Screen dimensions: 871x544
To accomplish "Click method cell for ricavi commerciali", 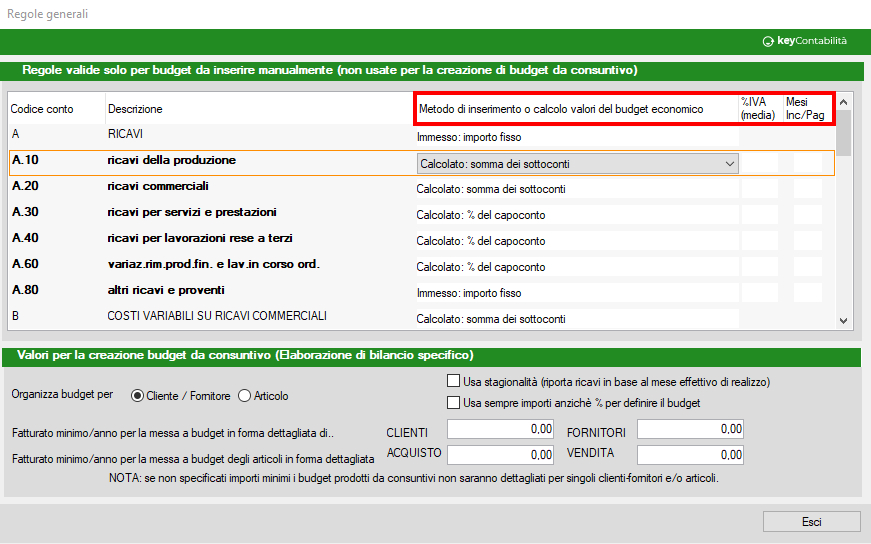I will (577, 189).
